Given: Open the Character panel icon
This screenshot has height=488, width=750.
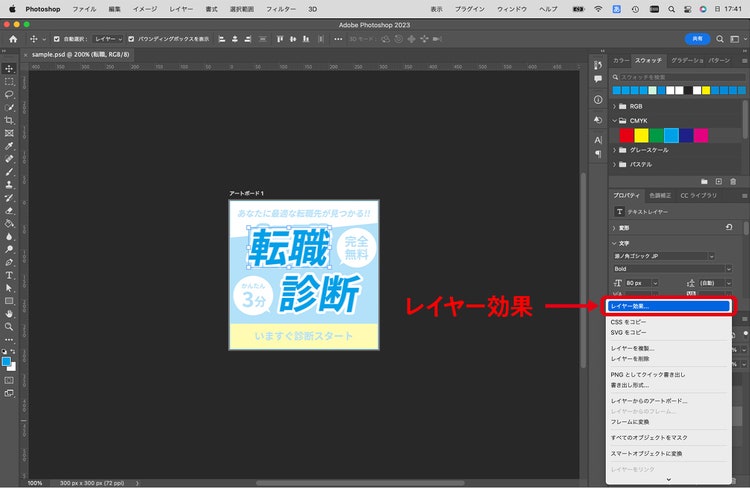Looking at the screenshot, I should [598, 140].
